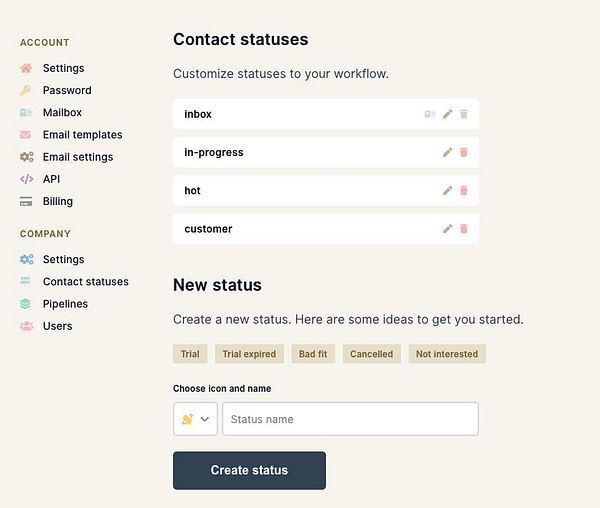Remove the customer status with trash icon

coord(463,229)
